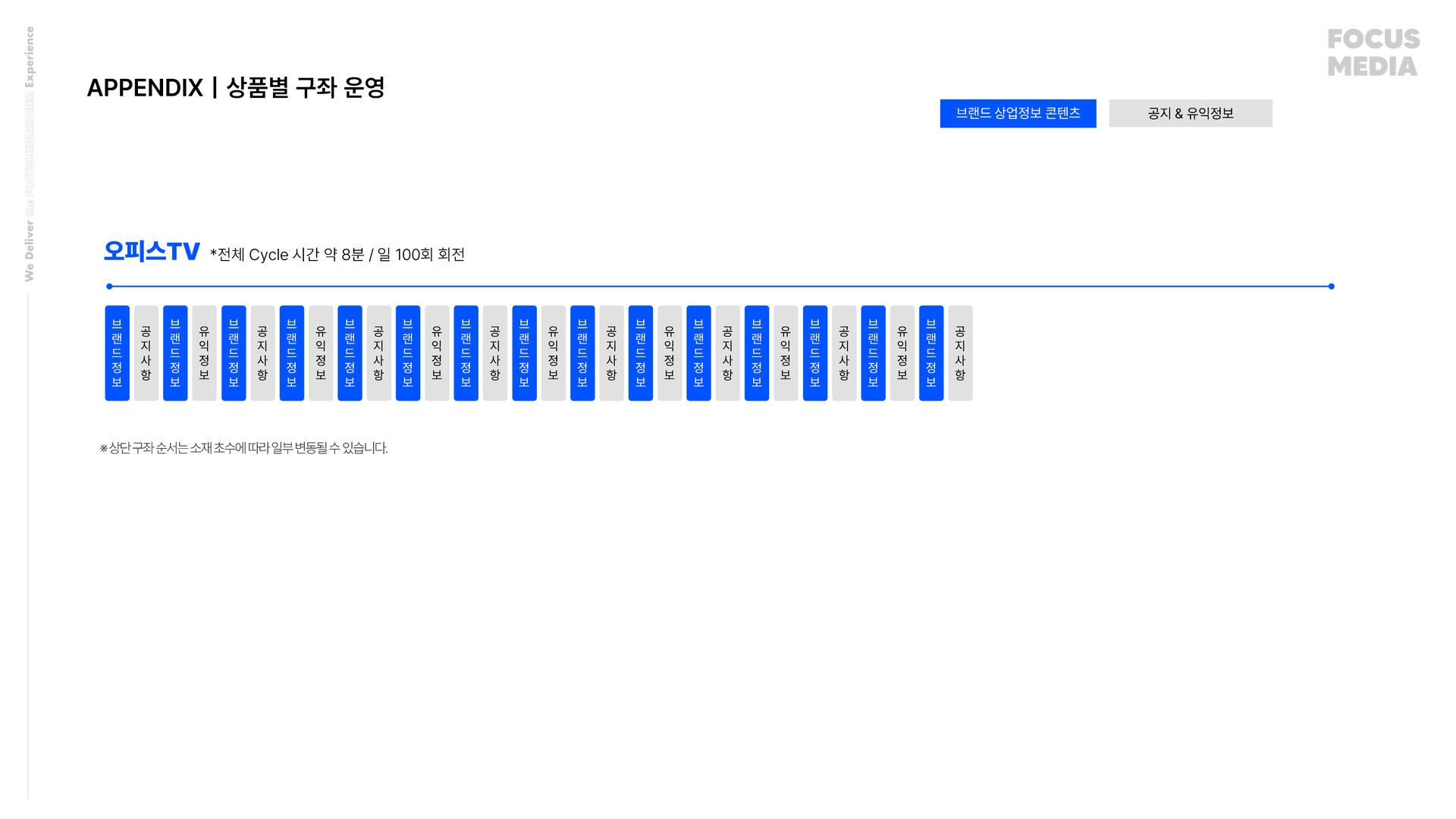Select the first gray 공지사항 block

click(146, 353)
